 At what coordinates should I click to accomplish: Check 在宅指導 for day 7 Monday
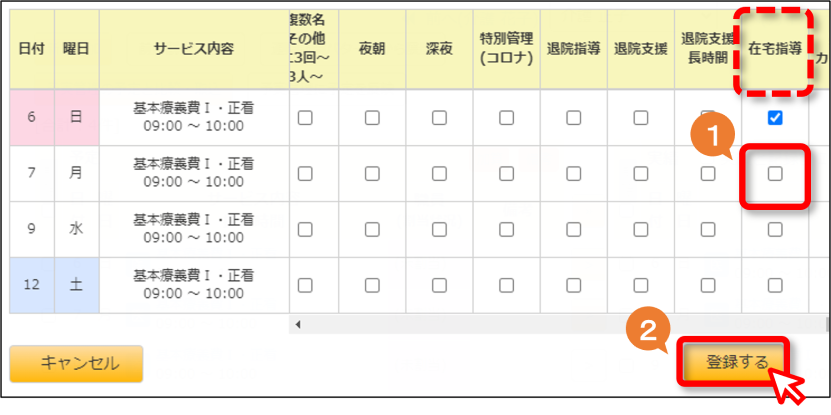[775, 173]
